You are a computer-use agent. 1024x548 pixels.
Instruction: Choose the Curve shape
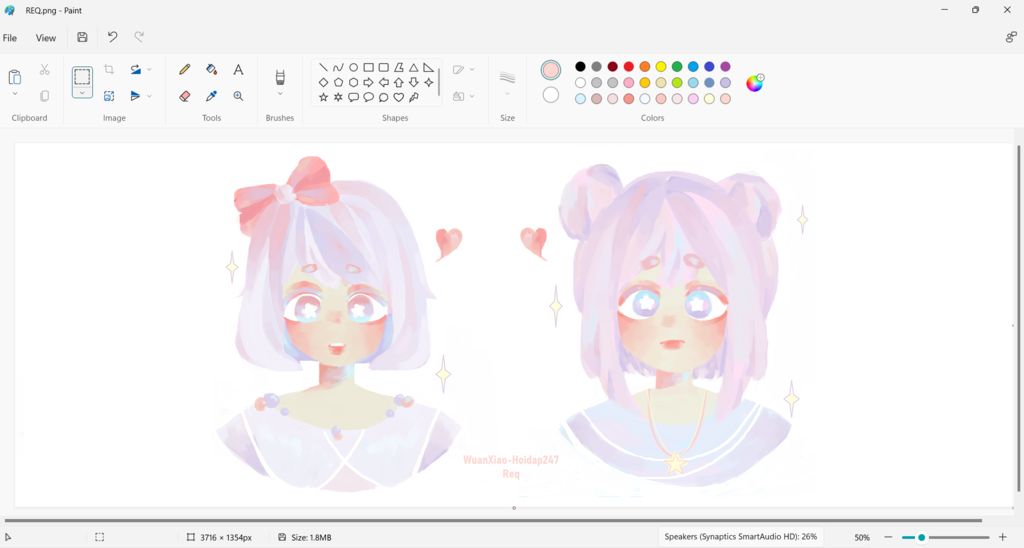[338, 67]
